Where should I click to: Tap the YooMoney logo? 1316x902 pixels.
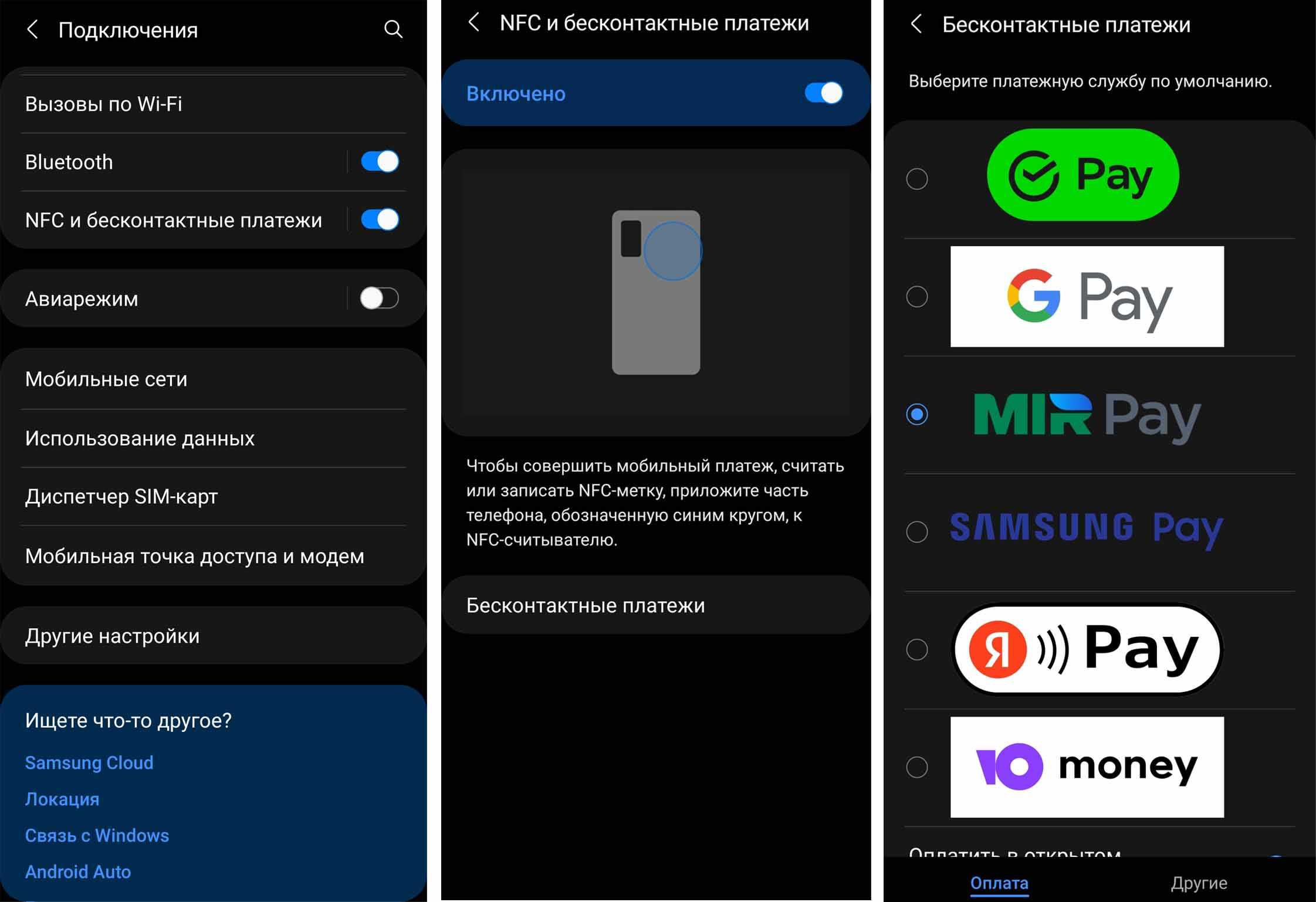tap(1087, 767)
